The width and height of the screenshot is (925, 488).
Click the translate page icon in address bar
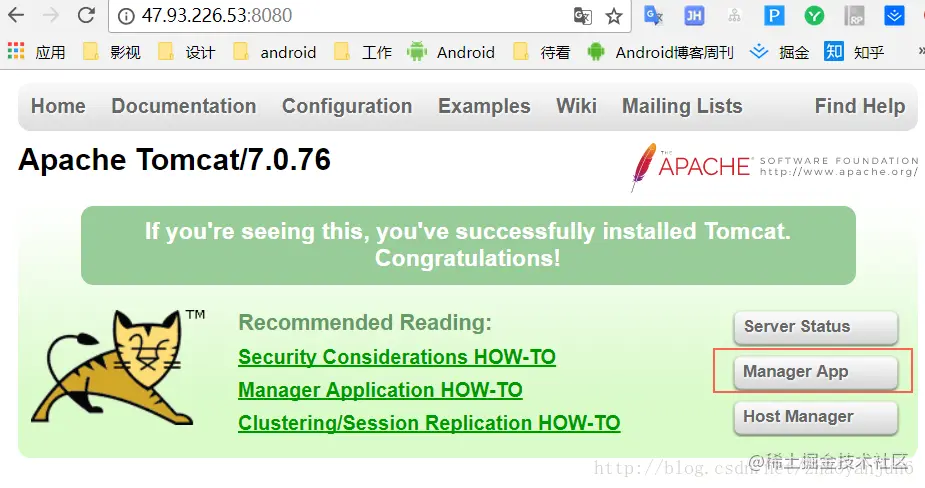point(583,16)
